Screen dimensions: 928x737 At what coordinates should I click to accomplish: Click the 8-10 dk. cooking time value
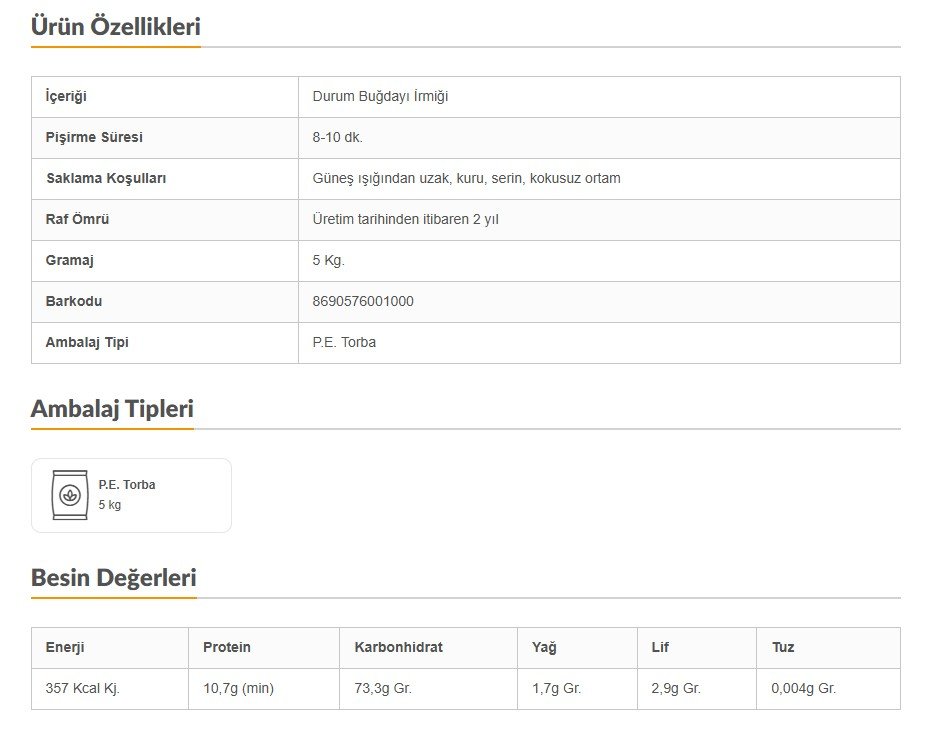click(338, 138)
